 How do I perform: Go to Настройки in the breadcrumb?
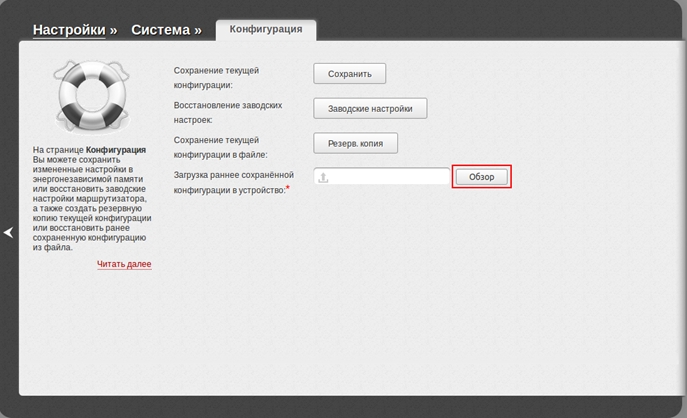click(68, 30)
